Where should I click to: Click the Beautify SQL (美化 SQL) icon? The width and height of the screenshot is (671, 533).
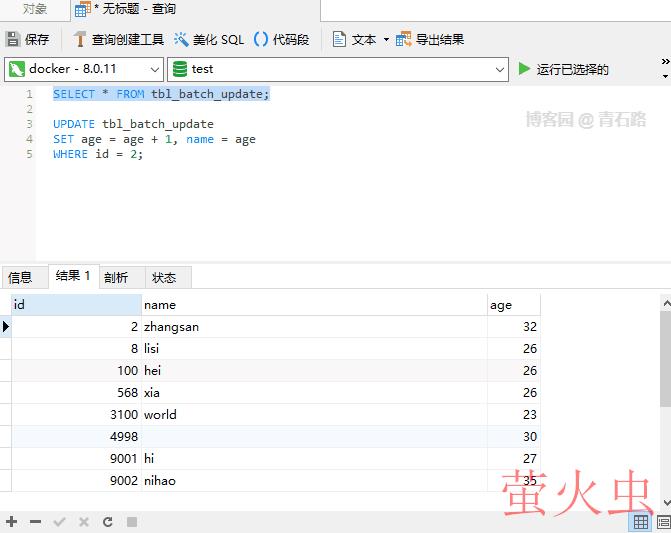tap(181, 40)
